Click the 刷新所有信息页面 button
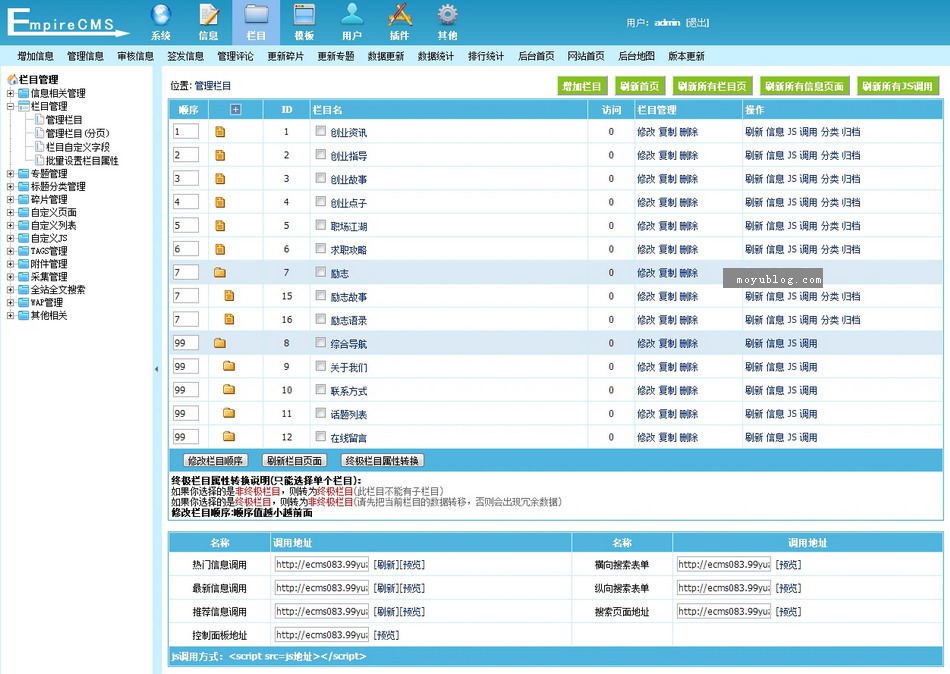The height and width of the screenshot is (674, 950). [x=805, y=86]
